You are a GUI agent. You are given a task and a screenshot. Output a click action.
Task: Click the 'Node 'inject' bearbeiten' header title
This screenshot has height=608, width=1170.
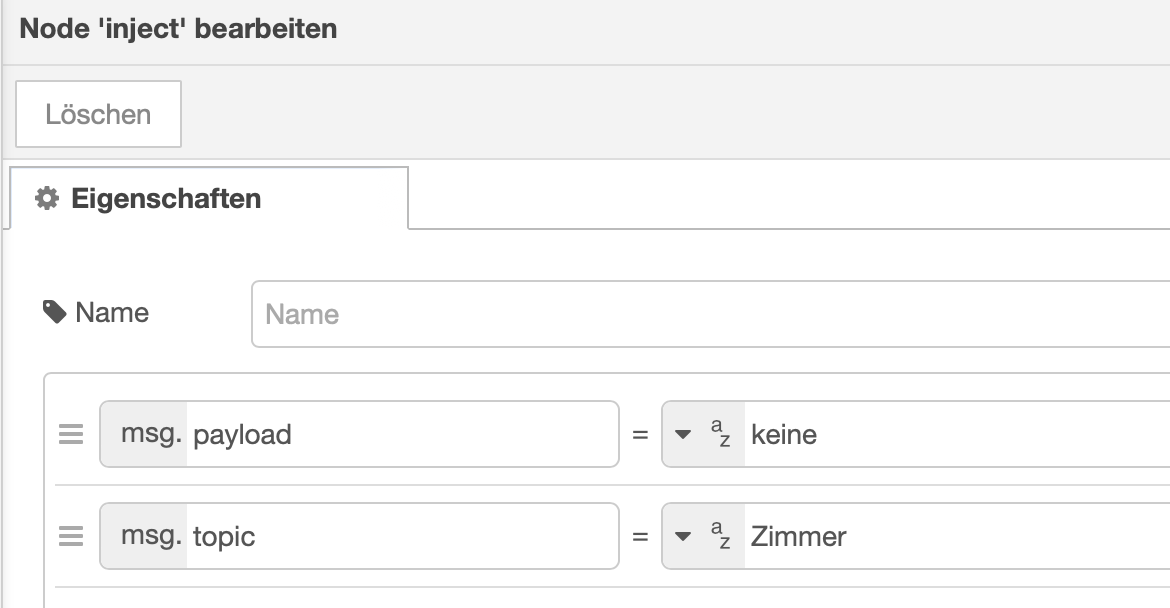(x=179, y=29)
